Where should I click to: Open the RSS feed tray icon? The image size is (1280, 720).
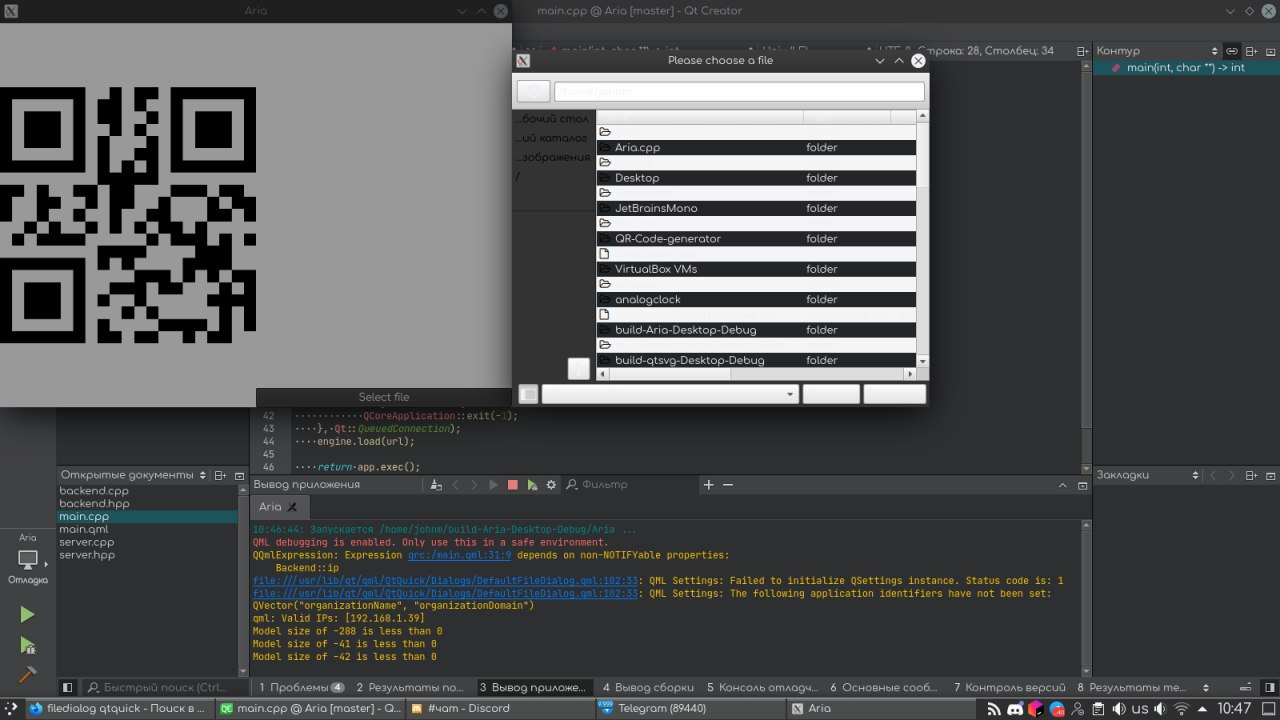tap(995, 708)
